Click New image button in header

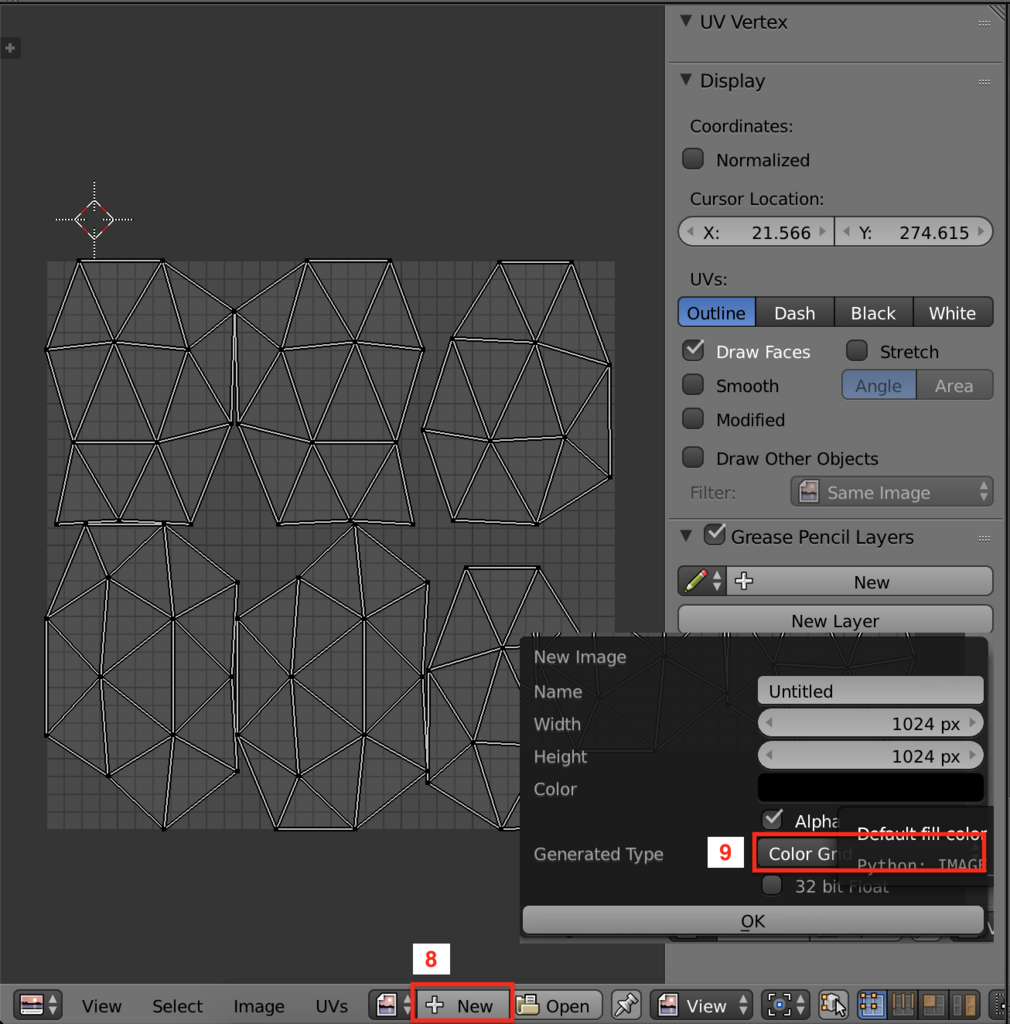coord(463,1004)
